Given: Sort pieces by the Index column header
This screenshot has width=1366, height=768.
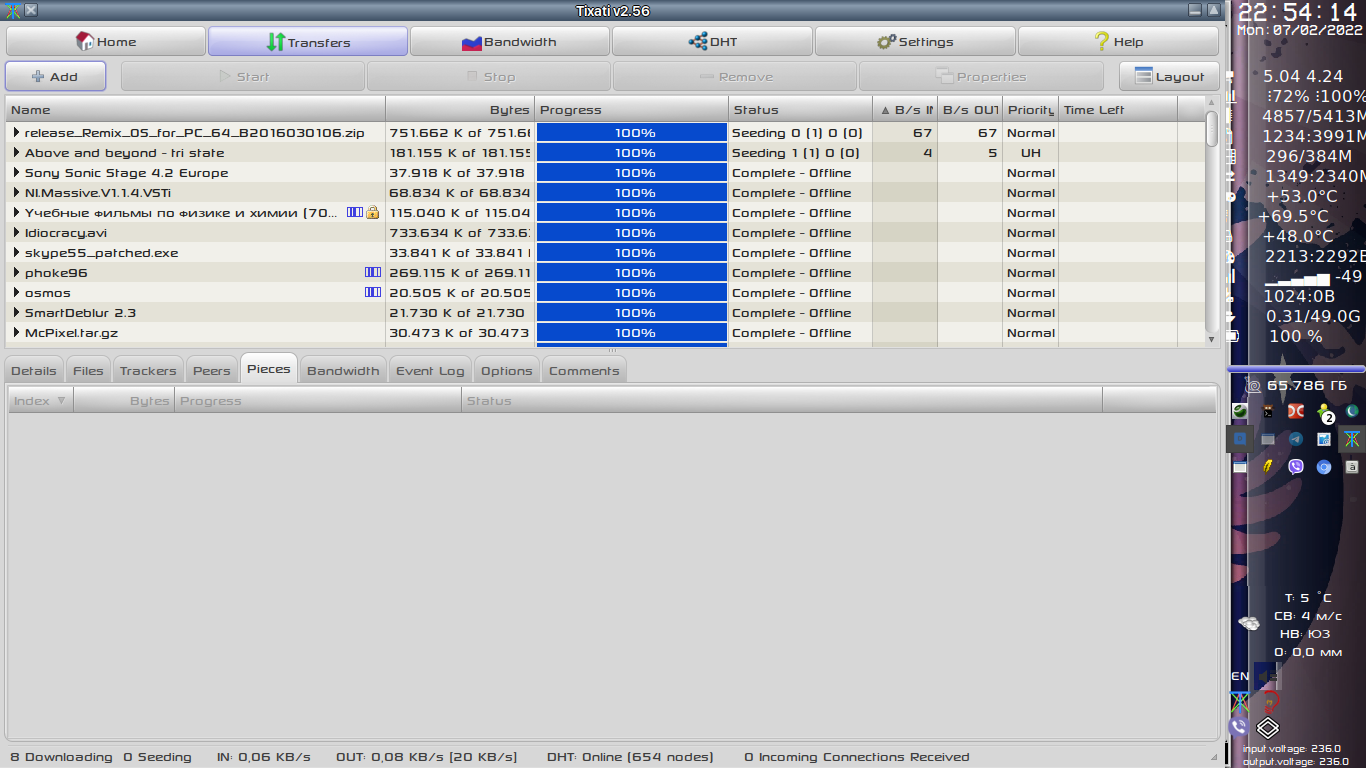Looking at the screenshot, I should pos(40,400).
